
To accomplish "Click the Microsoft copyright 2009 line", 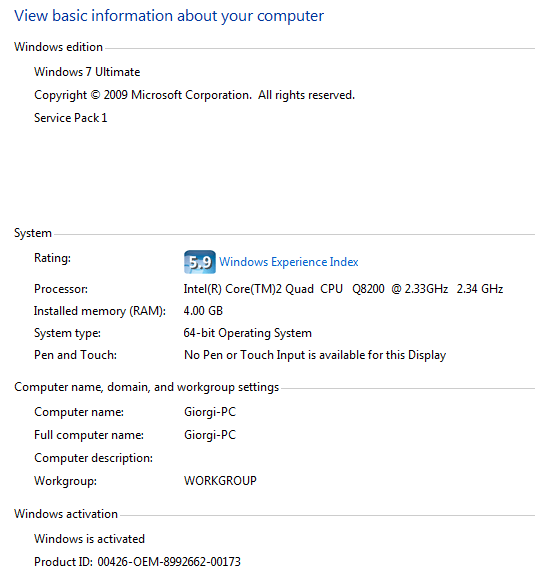I will (x=194, y=95).
